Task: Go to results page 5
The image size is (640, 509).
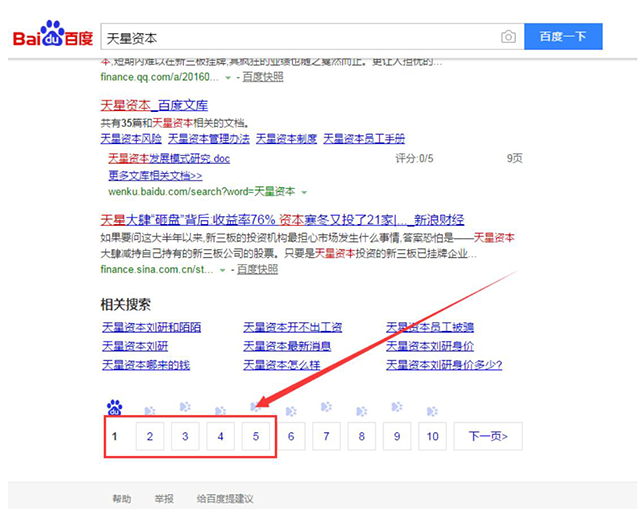Action: (256, 436)
